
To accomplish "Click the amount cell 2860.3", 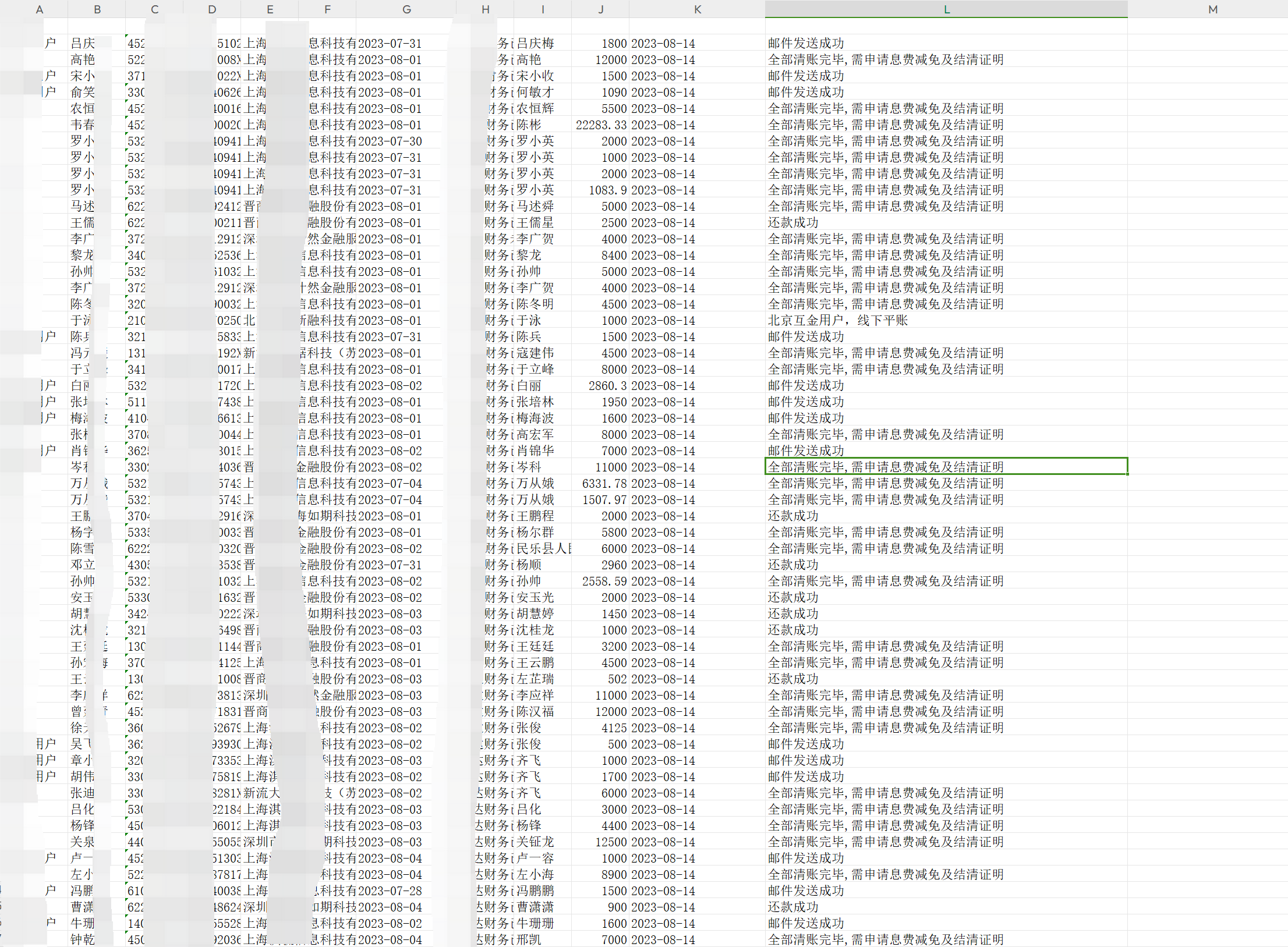I will coord(600,386).
